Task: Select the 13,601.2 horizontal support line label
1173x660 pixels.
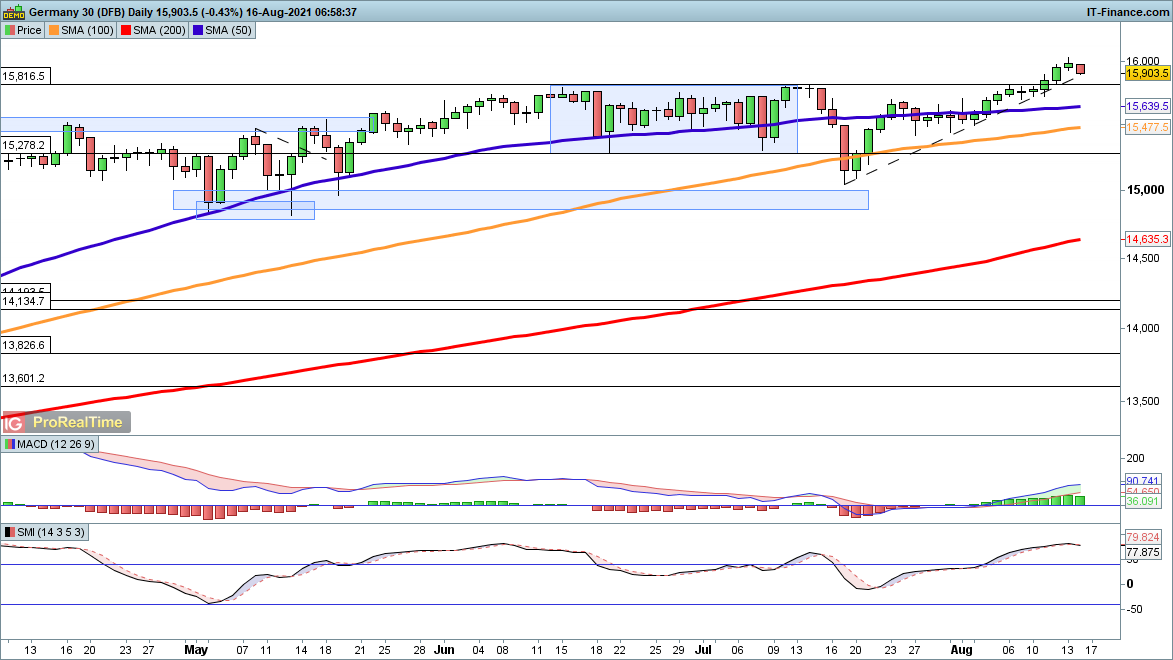Action: (x=24, y=379)
